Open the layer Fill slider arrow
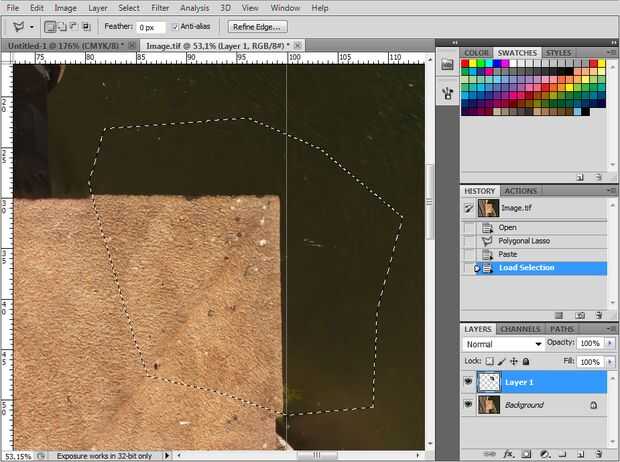Image resolution: width=620 pixels, height=462 pixels. [609, 362]
